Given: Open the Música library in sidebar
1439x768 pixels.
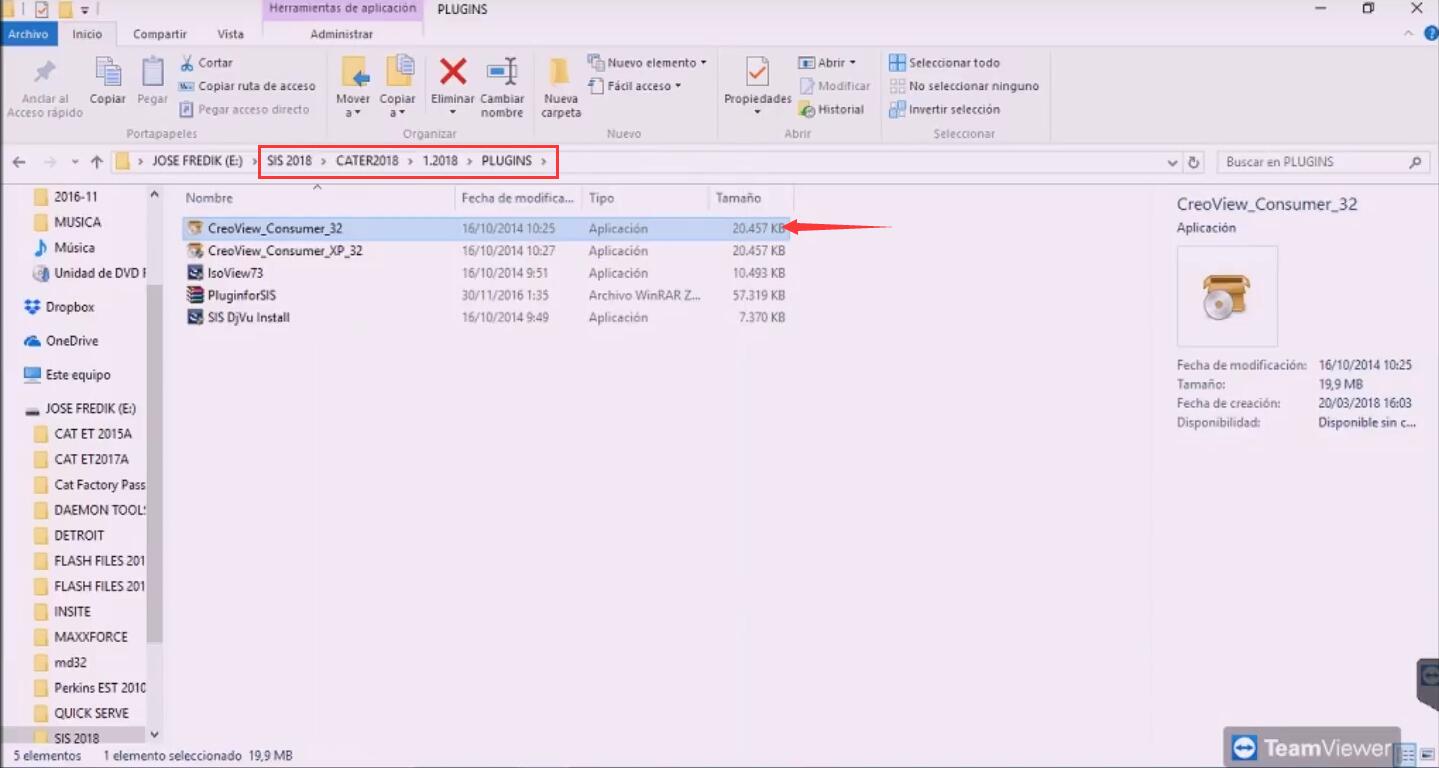Looking at the screenshot, I should coord(65,247).
